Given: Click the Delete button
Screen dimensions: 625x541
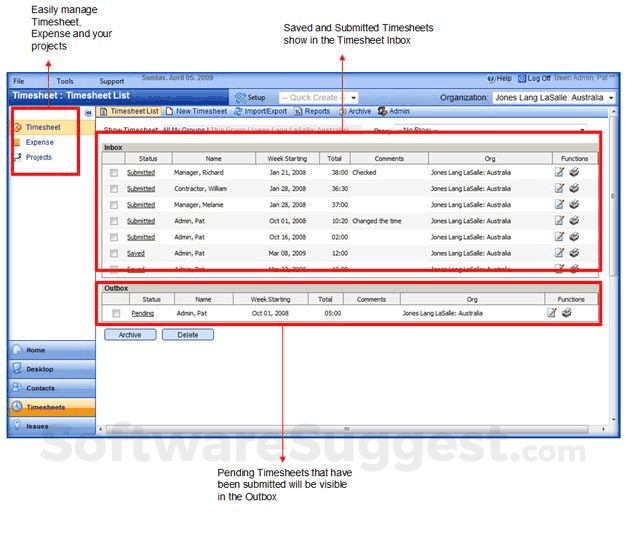Looking at the screenshot, I should [x=188, y=334].
